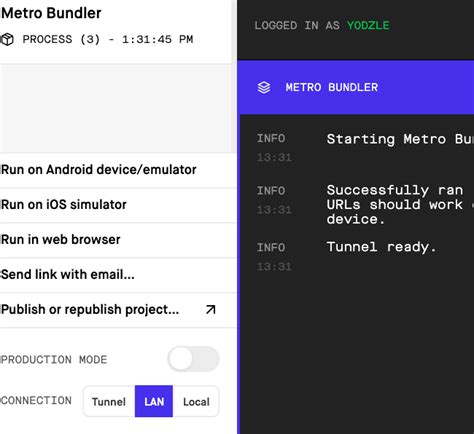The height and width of the screenshot is (434, 474).
Task: Click the PRODUCTION MODE label
Action: click(x=54, y=360)
